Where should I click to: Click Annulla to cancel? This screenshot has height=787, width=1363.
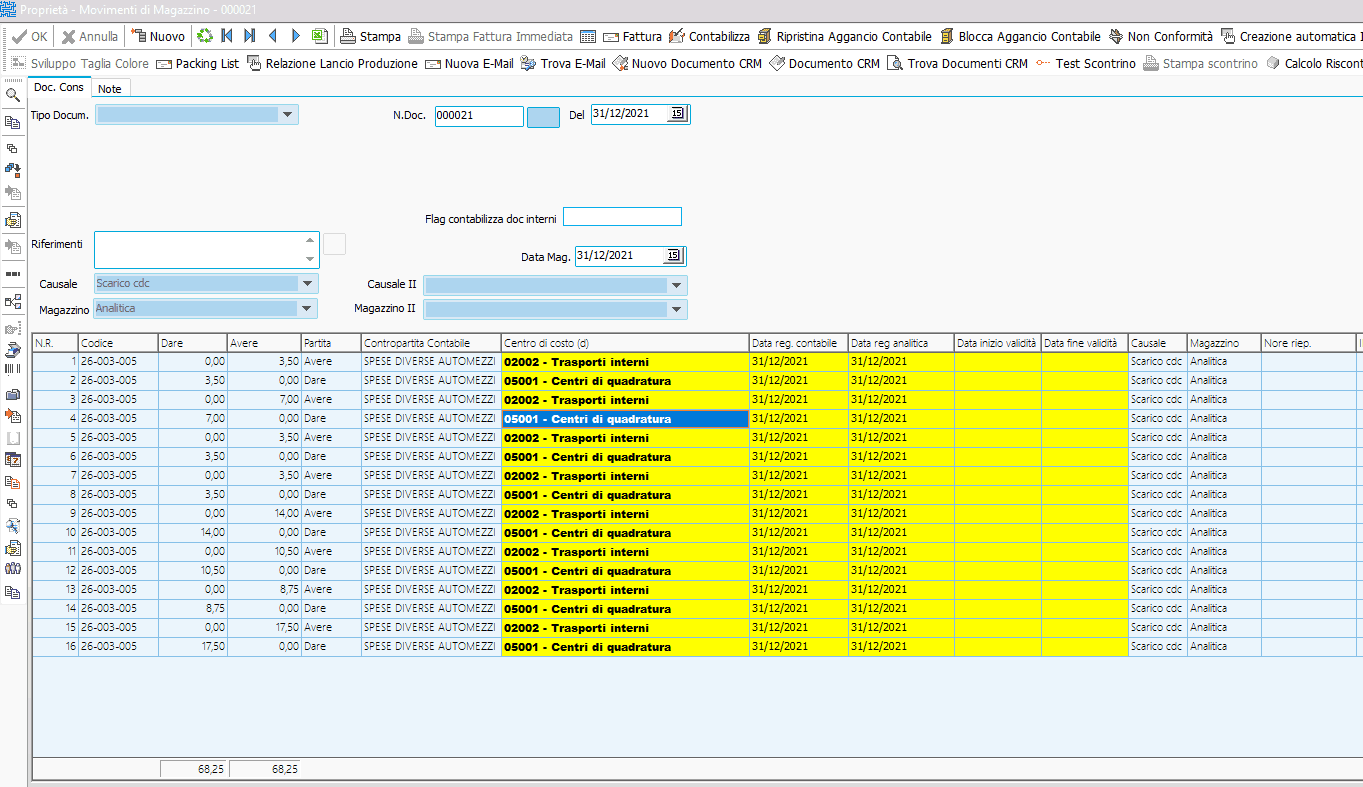coord(89,36)
